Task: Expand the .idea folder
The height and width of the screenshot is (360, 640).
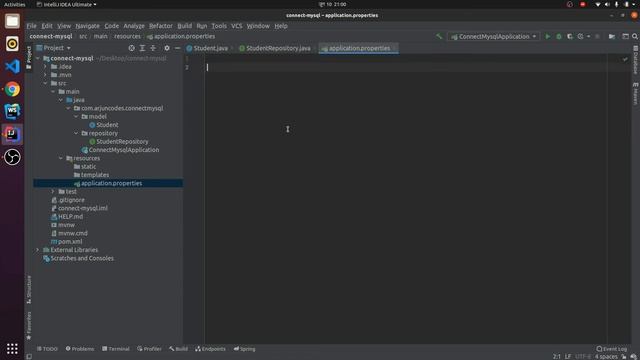Action: point(45,67)
